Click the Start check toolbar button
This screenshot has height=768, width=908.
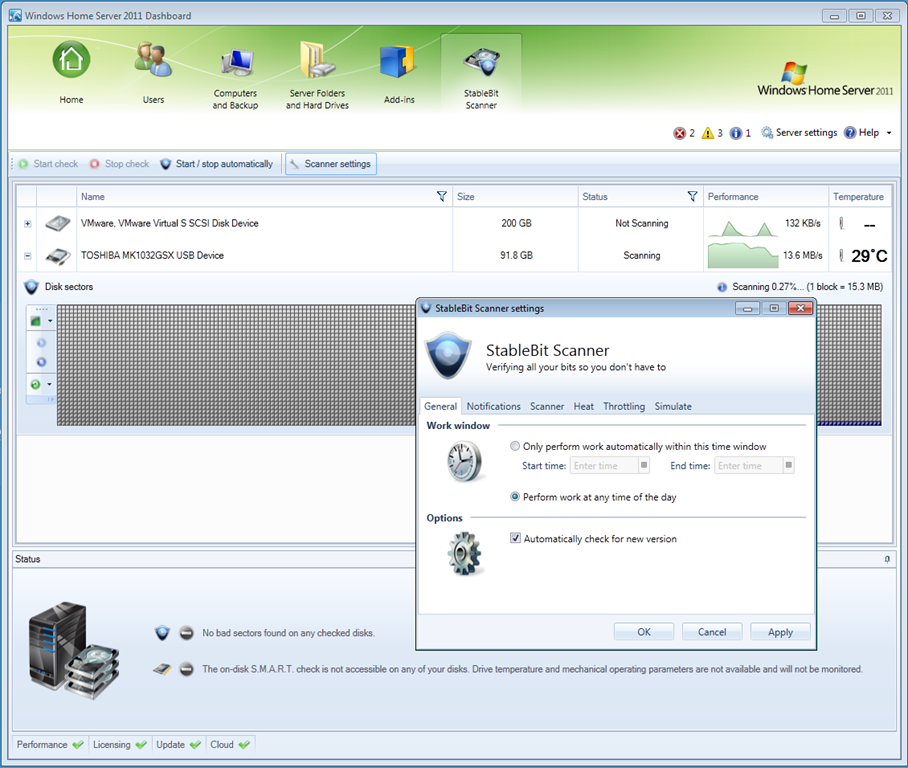(x=48, y=164)
